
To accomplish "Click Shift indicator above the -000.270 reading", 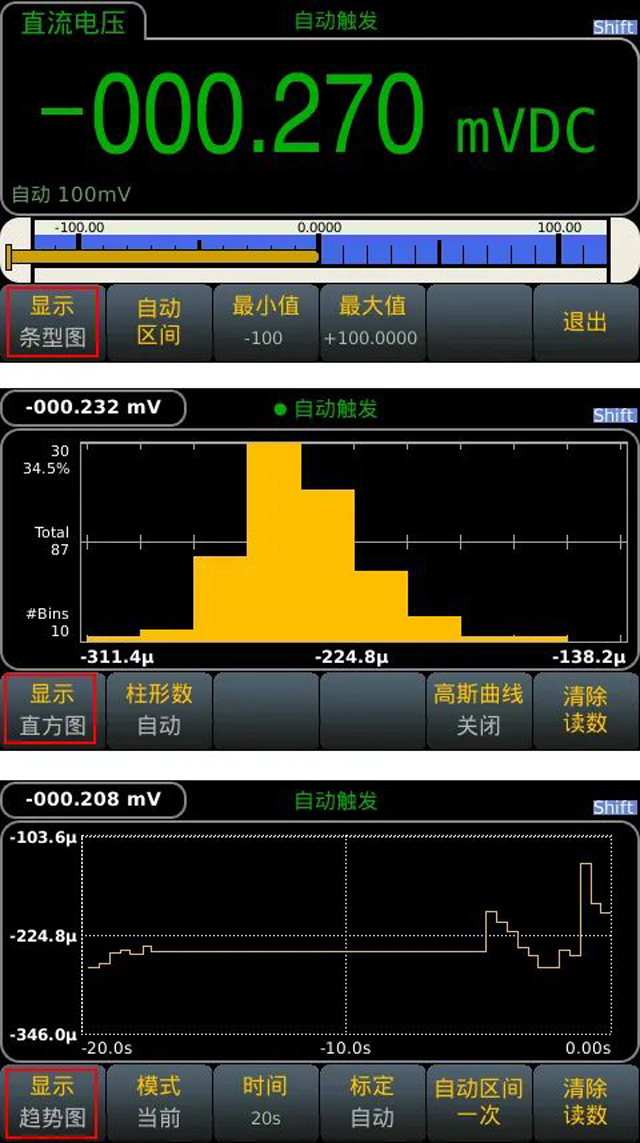I will coord(613,27).
